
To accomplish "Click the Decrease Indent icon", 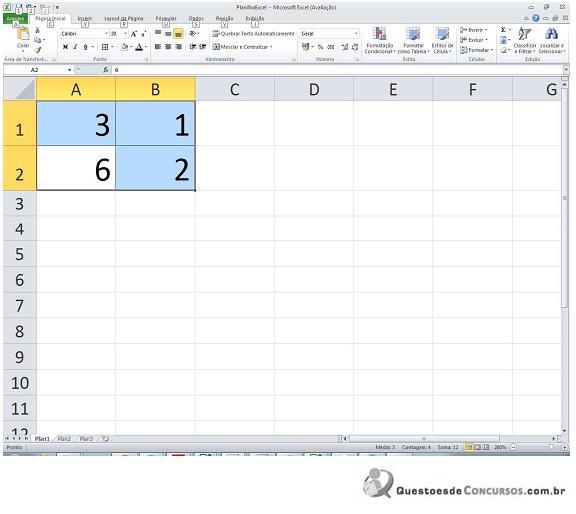I will [192, 47].
